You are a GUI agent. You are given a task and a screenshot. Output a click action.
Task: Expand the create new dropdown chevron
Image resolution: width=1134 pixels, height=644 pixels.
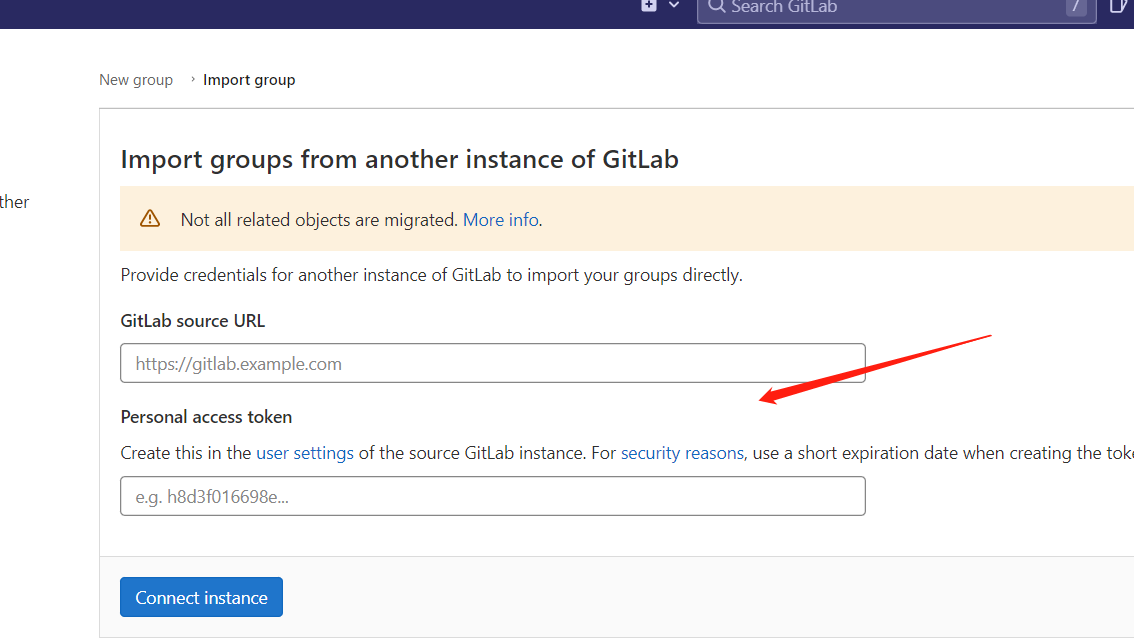click(674, 5)
